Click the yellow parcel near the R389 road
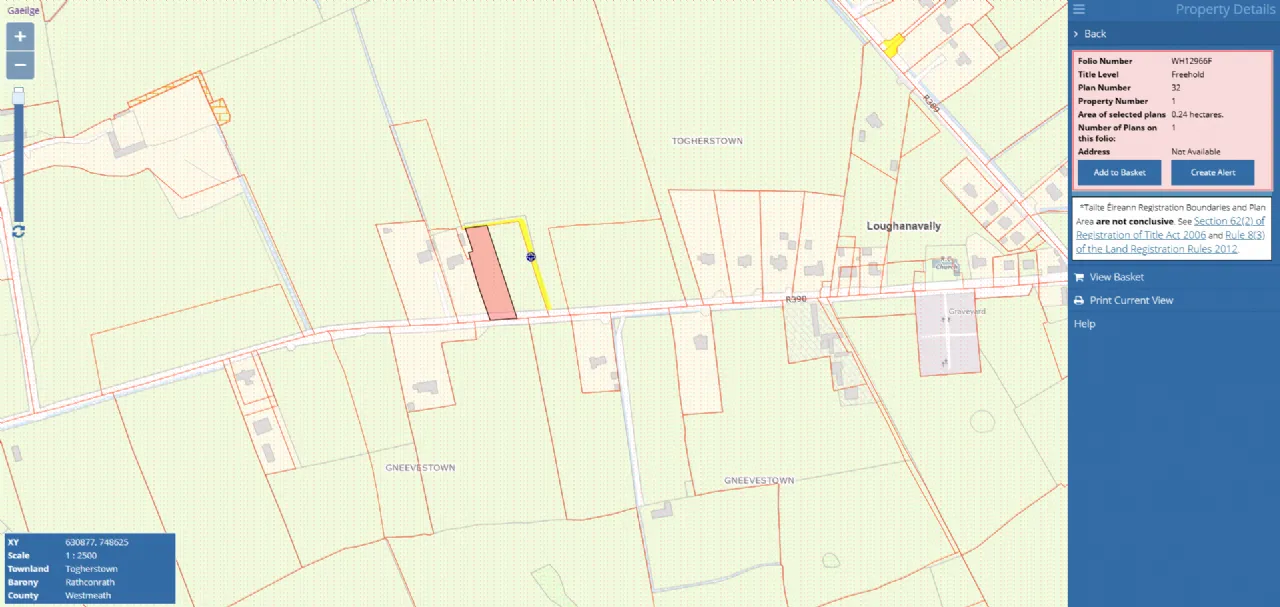The width and height of the screenshot is (1280, 607). pyautogui.click(x=893, y=44)
